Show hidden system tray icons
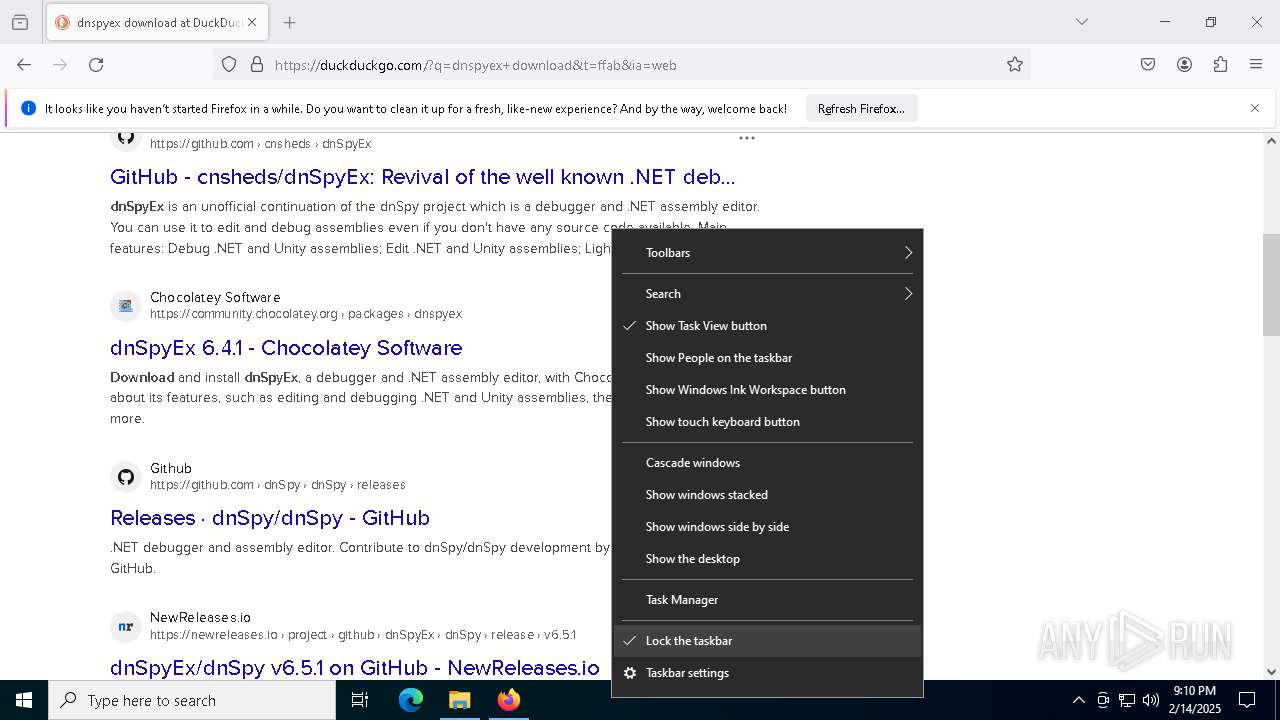This screenshot has width=1280, height=720. 1078,700
